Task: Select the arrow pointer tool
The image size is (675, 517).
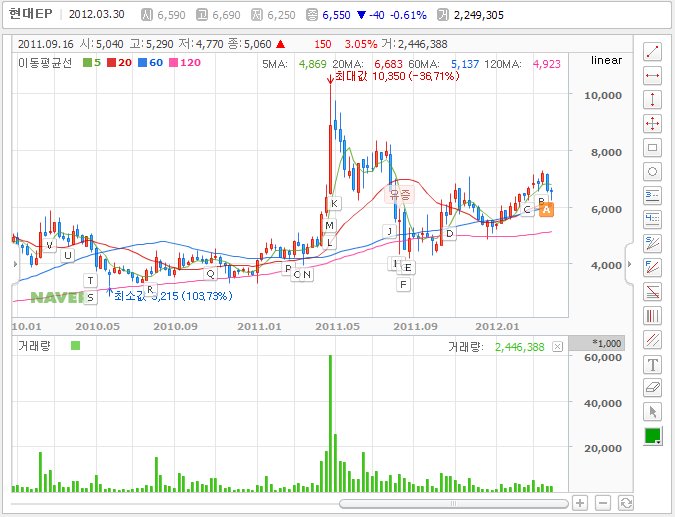Action: (653, 412)
